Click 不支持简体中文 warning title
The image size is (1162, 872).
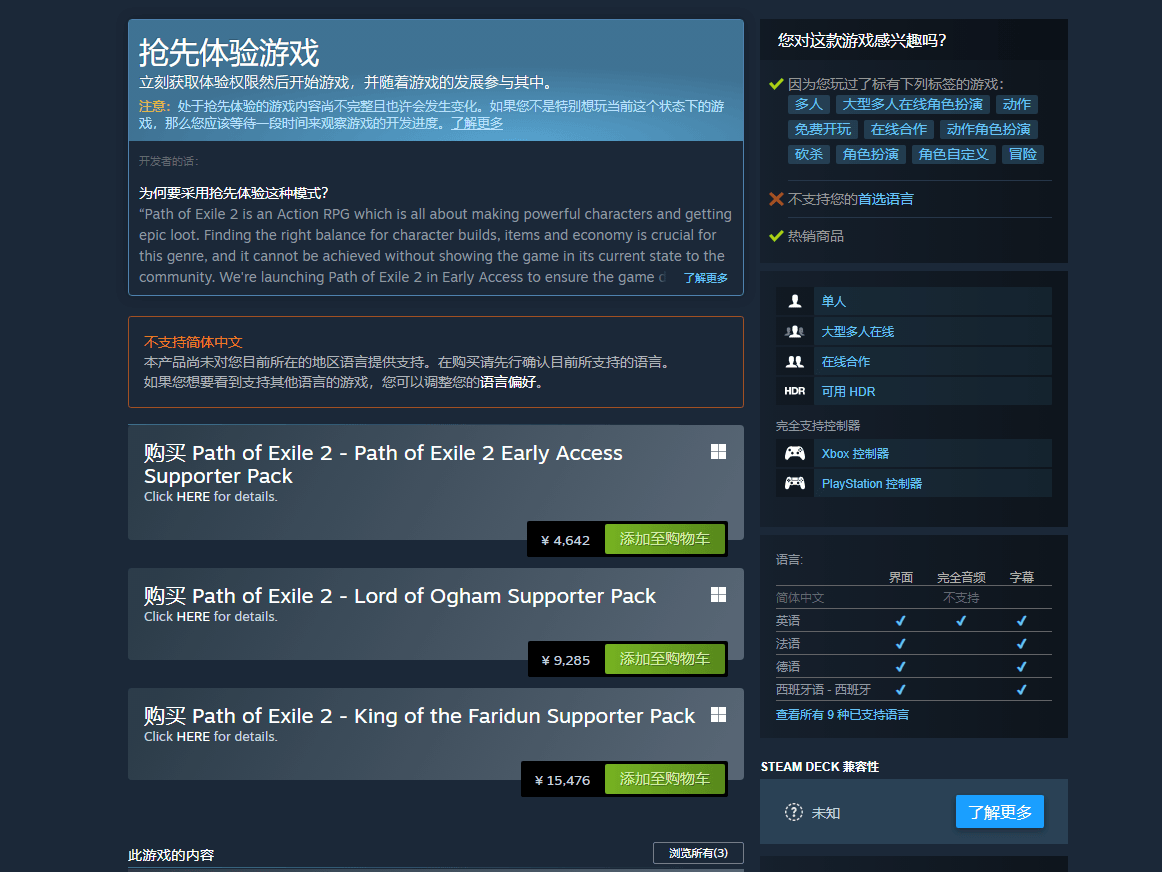pyautogui.click(x=193, y=342)
